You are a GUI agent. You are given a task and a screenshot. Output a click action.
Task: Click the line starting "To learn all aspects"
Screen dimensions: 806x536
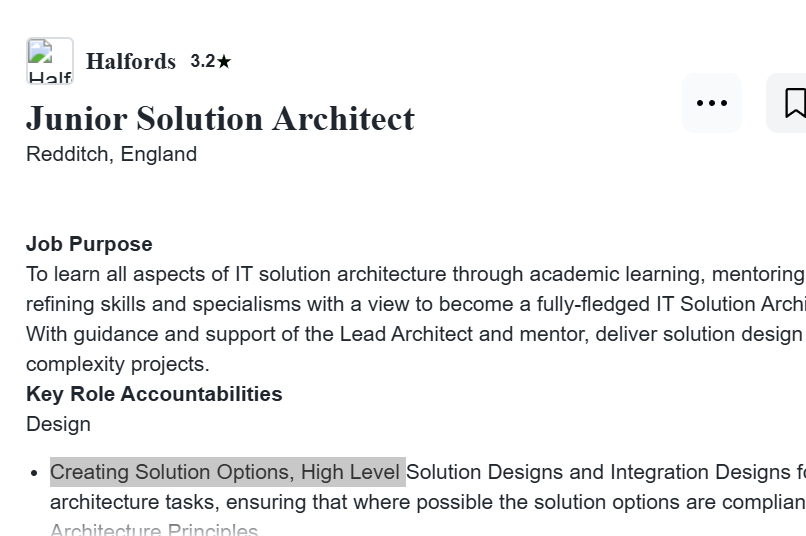300,274
